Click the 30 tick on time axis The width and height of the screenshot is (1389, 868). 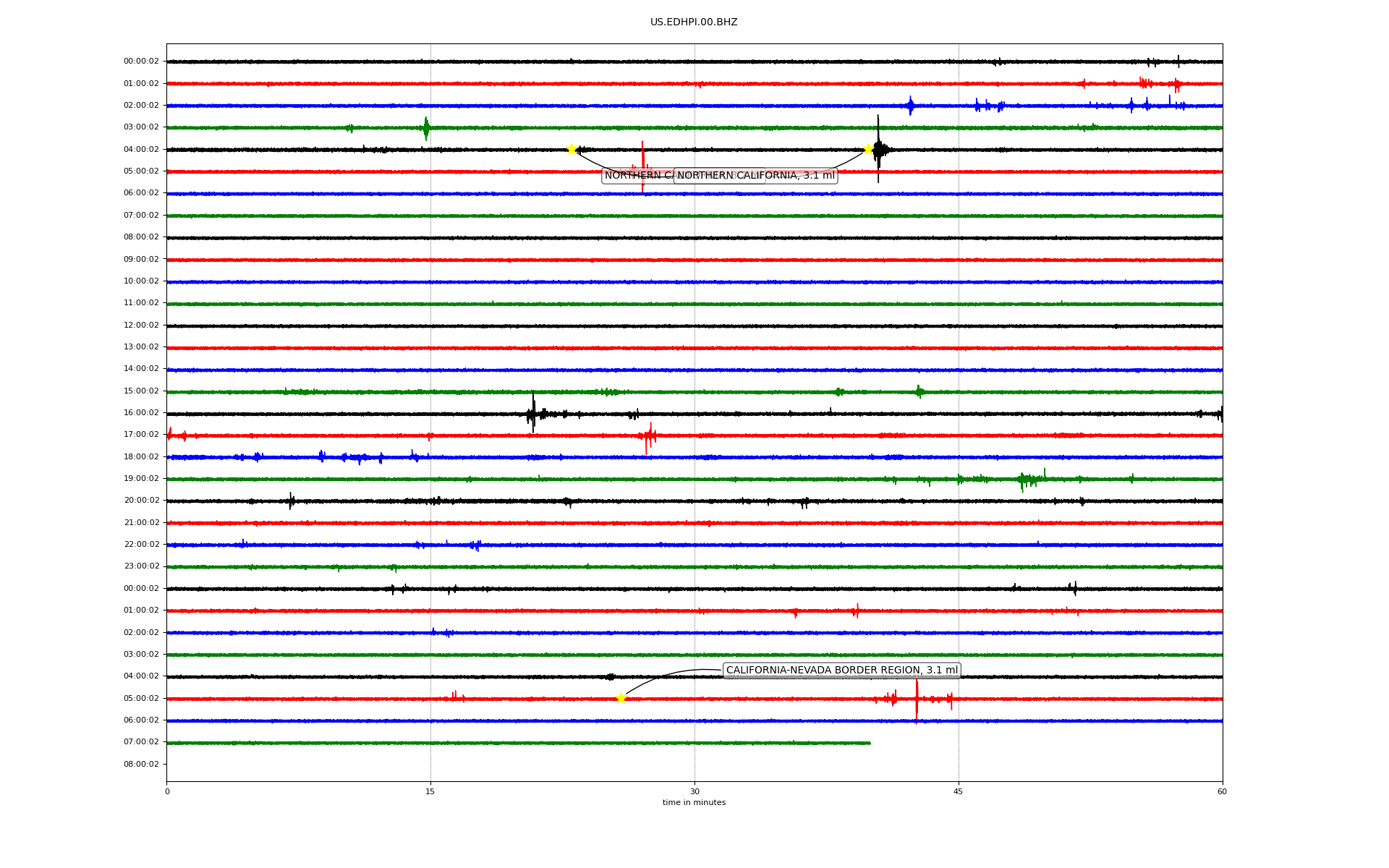click(x=694, y=791)
